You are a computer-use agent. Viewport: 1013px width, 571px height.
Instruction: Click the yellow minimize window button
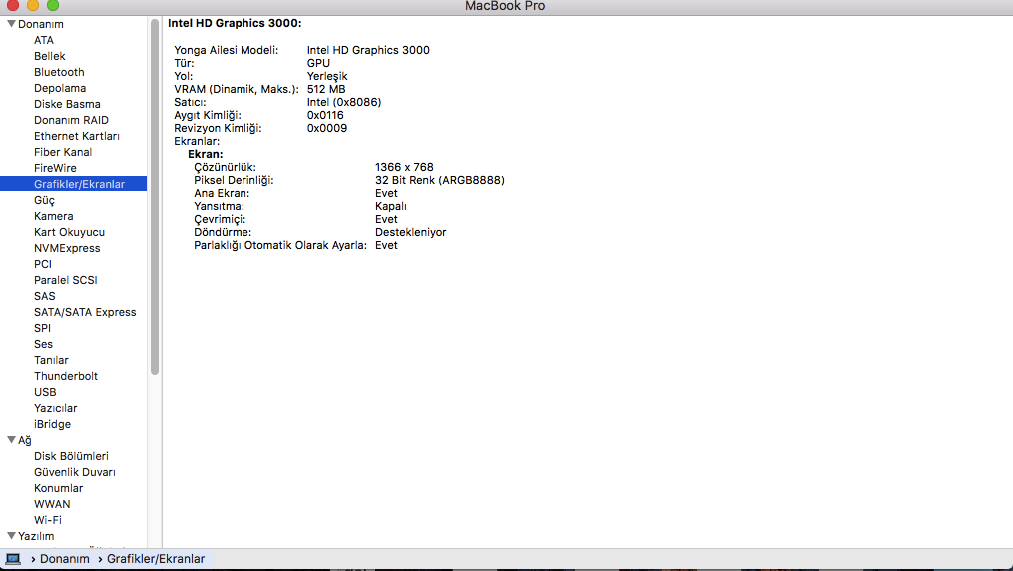coord(33,6)
